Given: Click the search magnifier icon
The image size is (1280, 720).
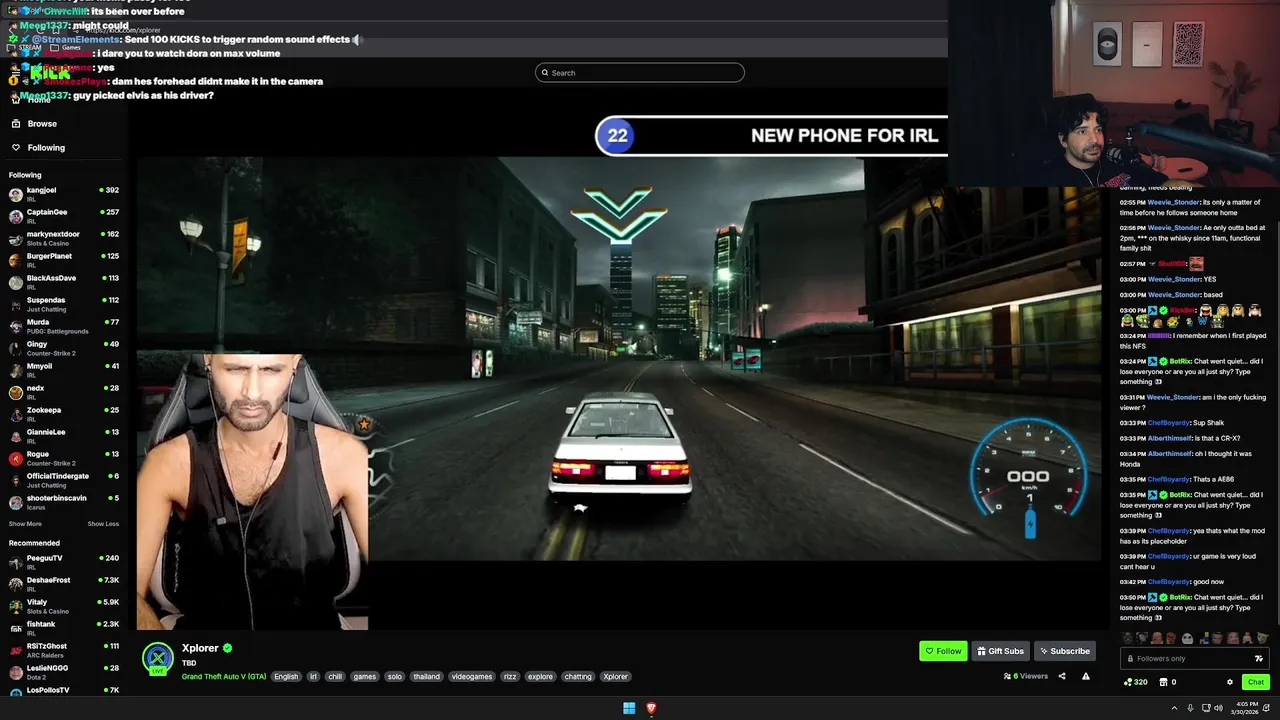Looking at the screenshot, I should coord(545,73).
